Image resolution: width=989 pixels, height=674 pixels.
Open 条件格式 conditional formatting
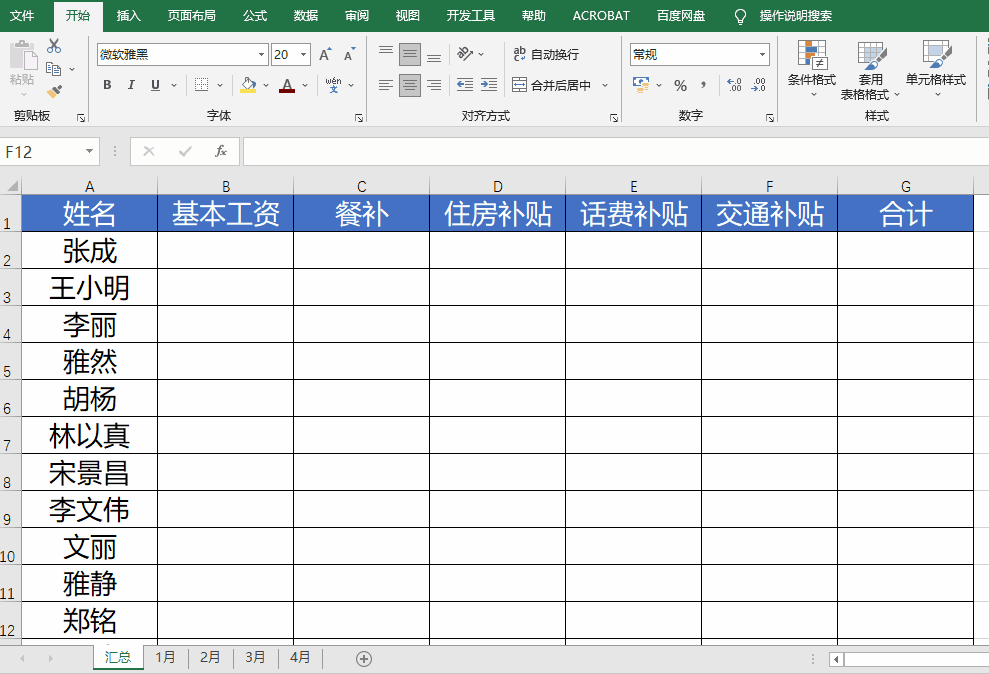point(812,69)
